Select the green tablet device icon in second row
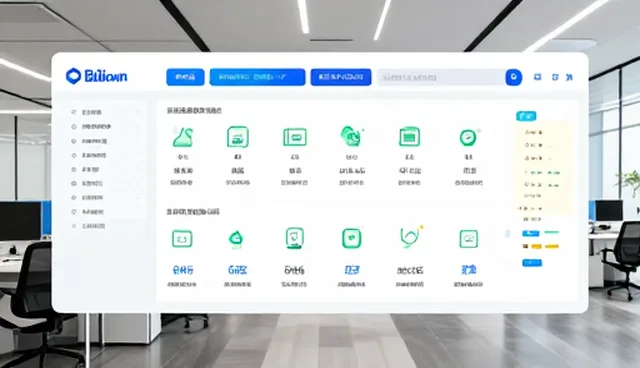640x368 pixels. pyautogui.click(x=294, y=238)
